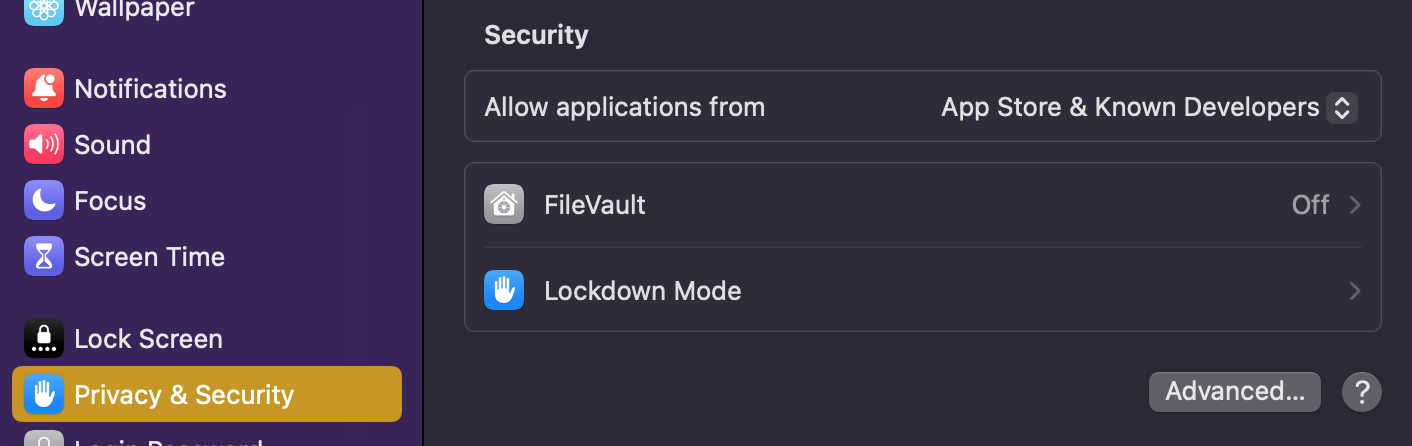Open help with the question mark button
This screenshot has width=1412, height=446.
(x=1361, y=392)
